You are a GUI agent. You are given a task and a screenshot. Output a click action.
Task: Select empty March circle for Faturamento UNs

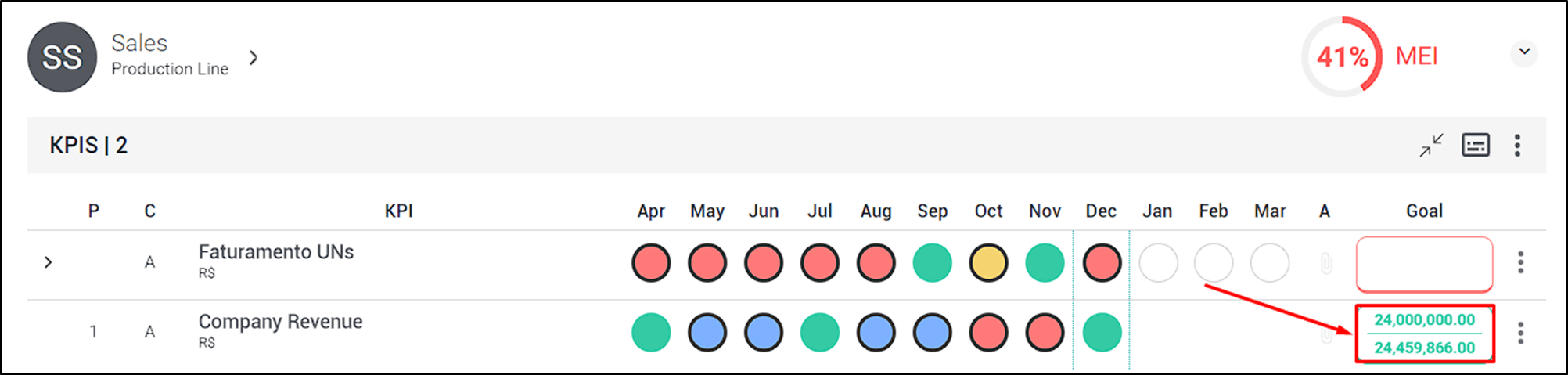[1270, 263]
